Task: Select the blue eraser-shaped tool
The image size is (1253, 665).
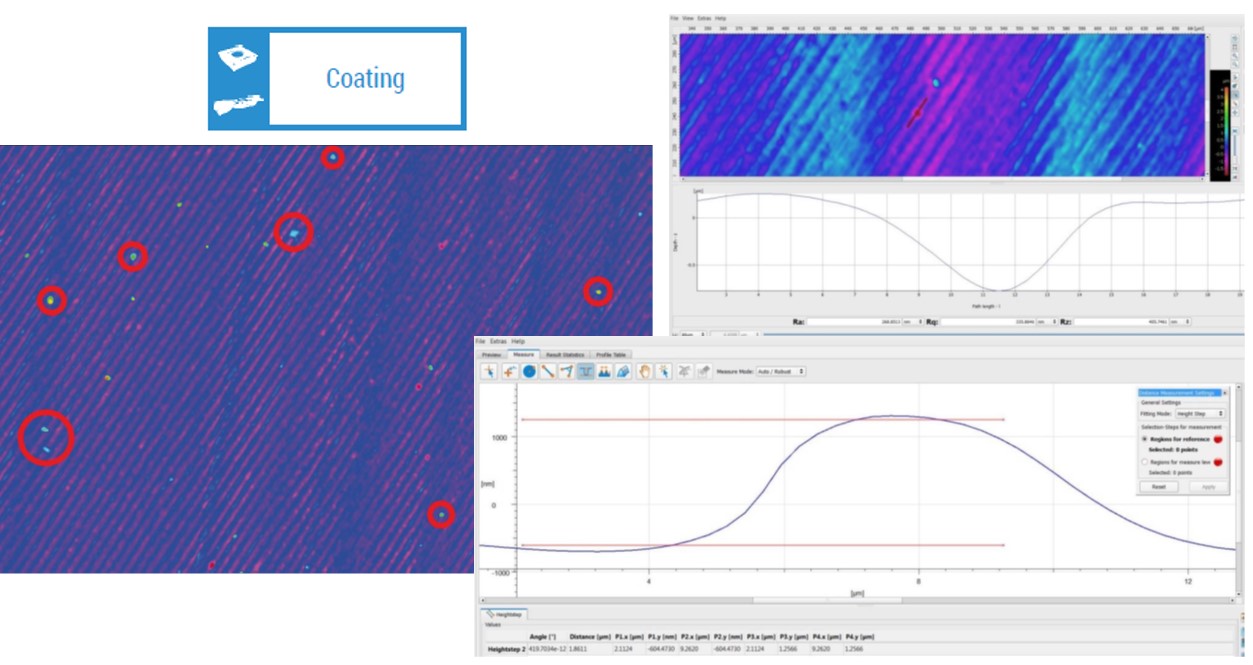Action: click(x=624, y=371)
